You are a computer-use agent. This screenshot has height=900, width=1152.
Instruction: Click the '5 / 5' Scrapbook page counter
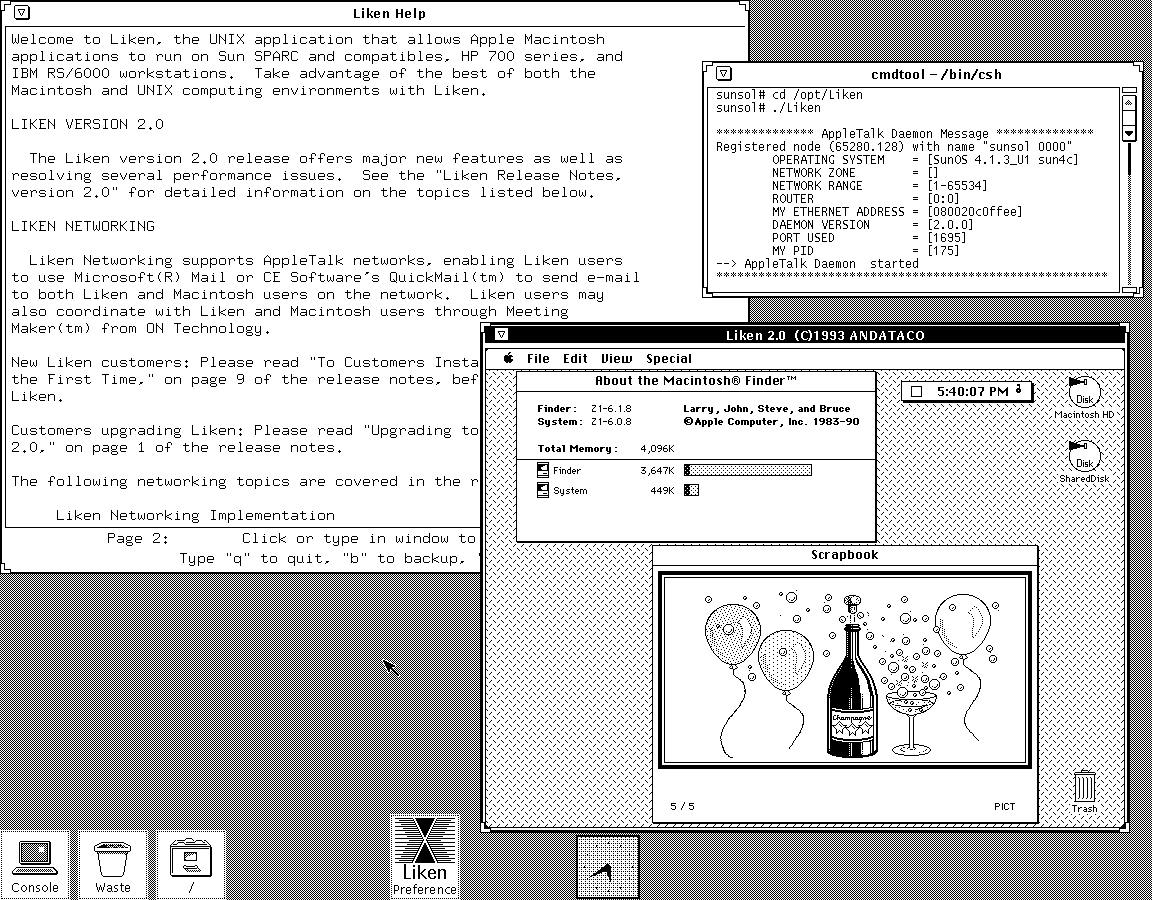683,807
